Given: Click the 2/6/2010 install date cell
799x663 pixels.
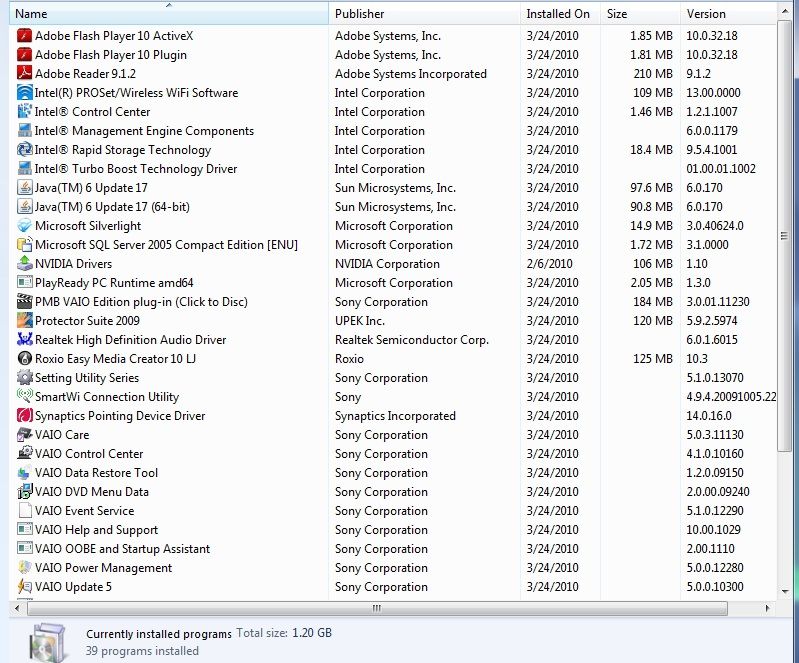Looking at the screenshot, I should pyautogui.click(x=549, y=264).
